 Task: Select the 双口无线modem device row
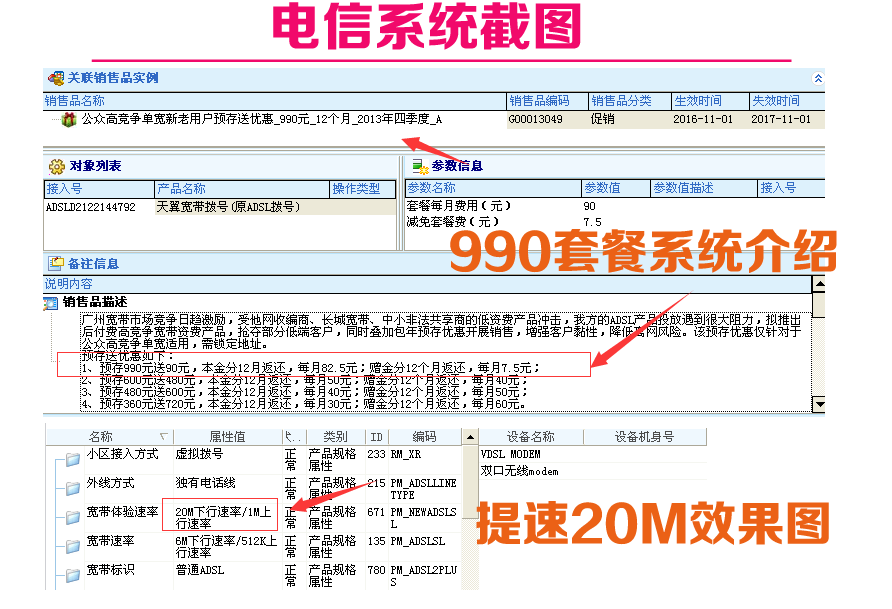coord(593,471)
